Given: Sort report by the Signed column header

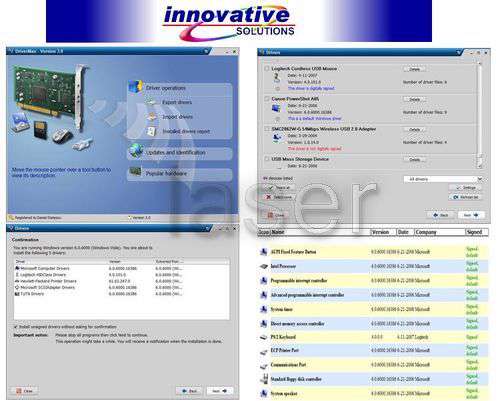Looking at the screenshot, I should coord(477,232).
